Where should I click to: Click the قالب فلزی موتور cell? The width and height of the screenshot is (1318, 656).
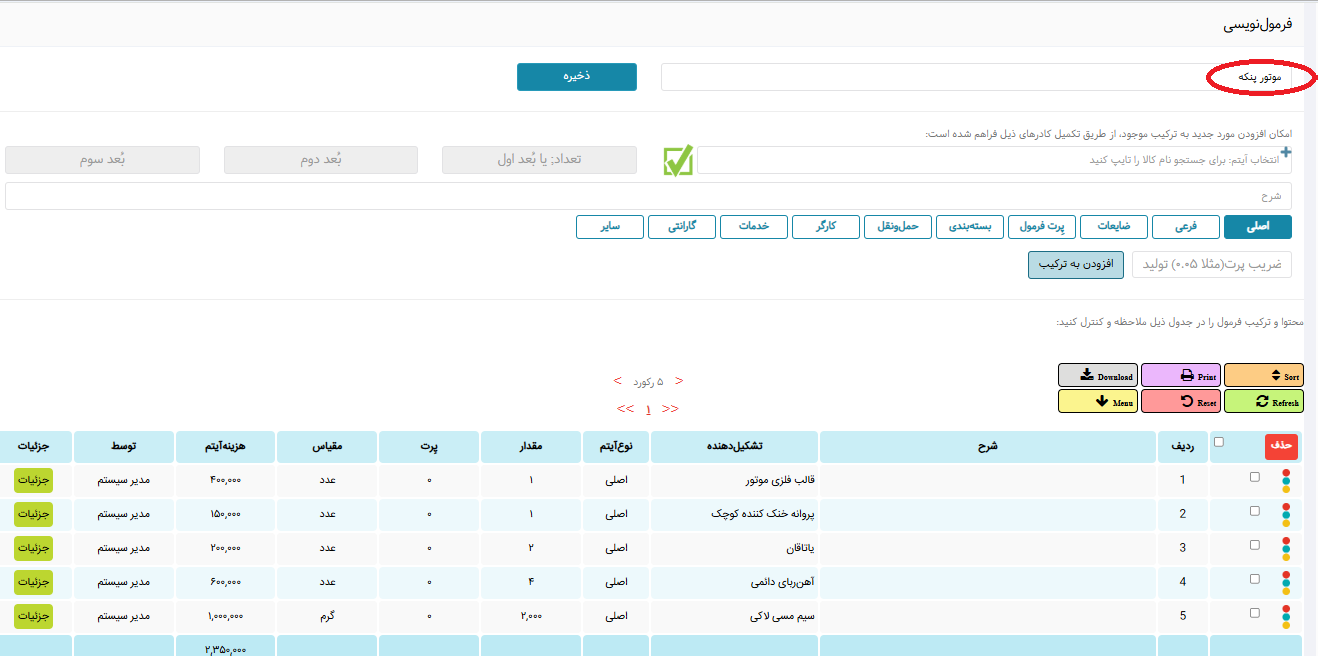coord(733,480)
